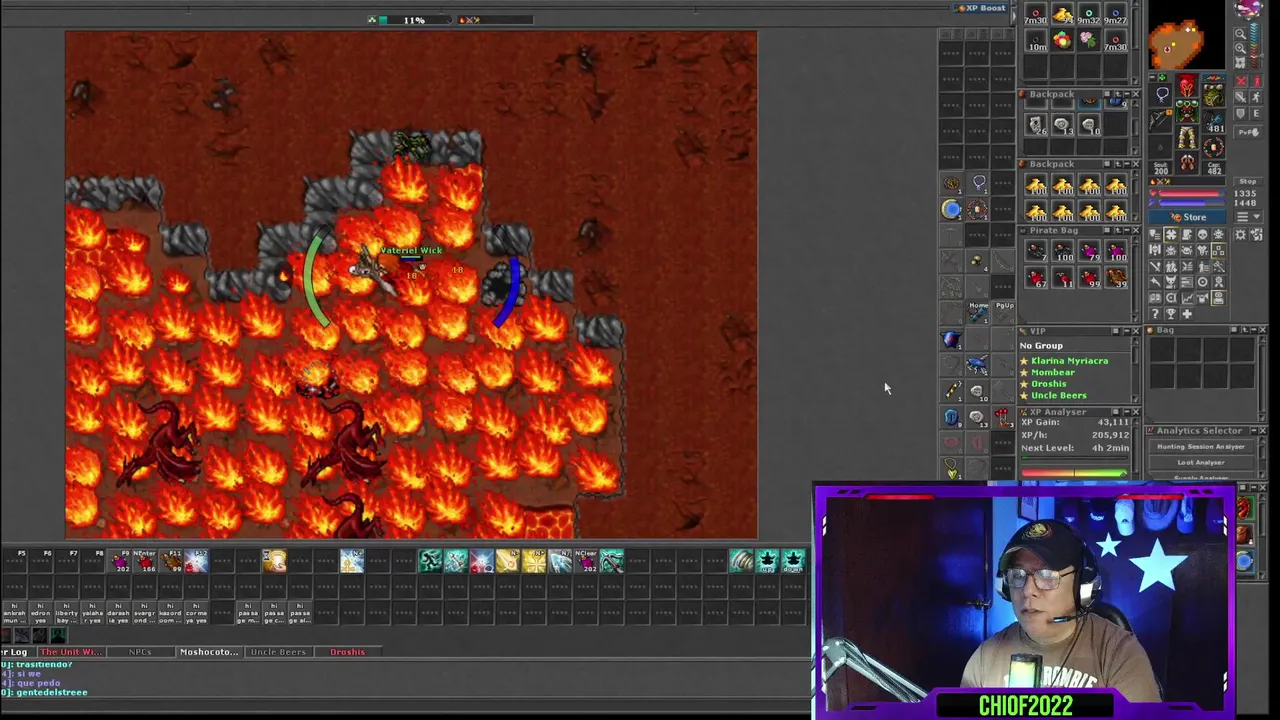
Task: Switch to The Unit Wi... chat tab
Action: 71,652
